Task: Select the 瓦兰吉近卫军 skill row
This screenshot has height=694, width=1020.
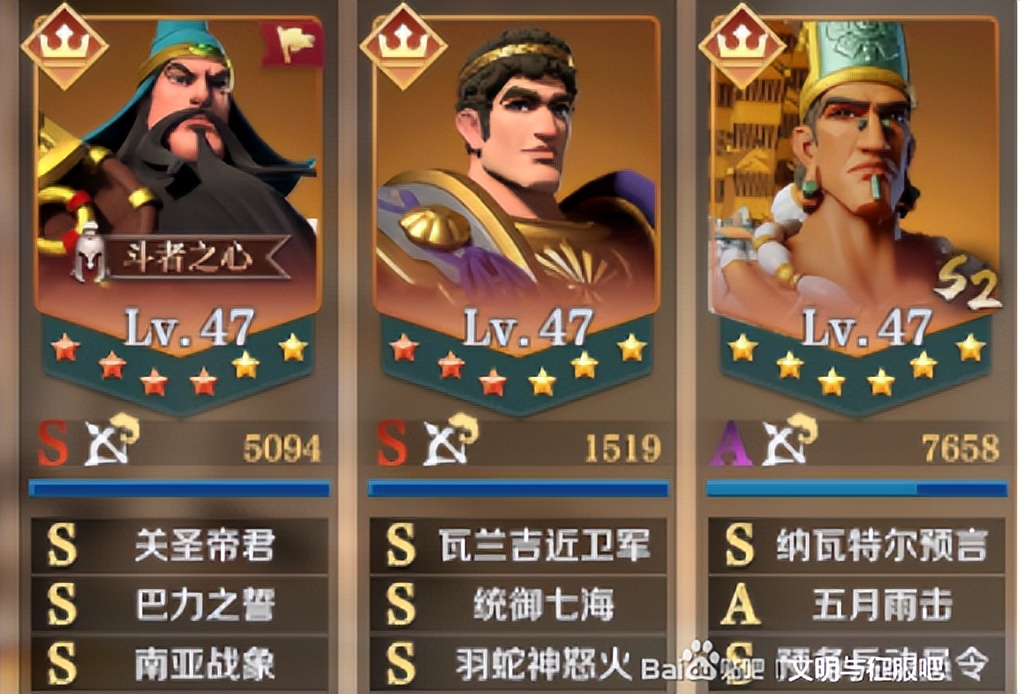Action: click(518, 545)
